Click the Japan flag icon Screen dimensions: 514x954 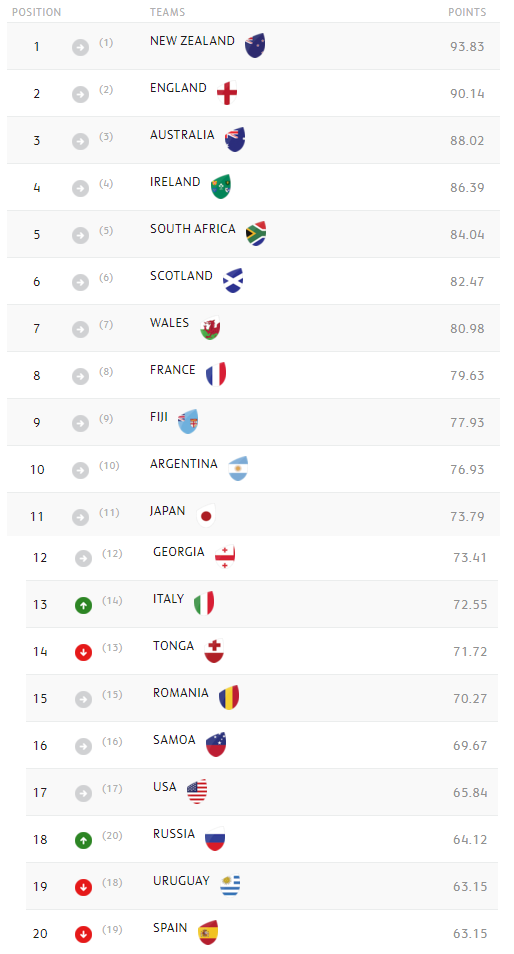[206, 516]
